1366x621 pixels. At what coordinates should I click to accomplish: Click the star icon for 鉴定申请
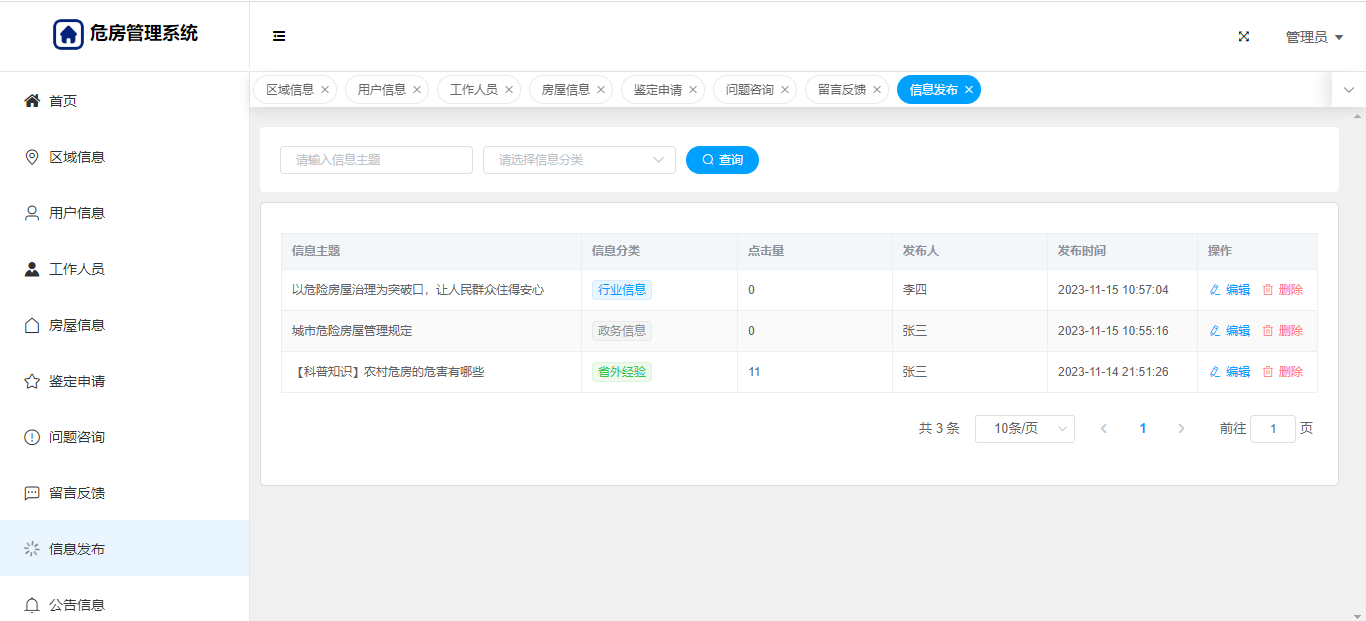point(32,381)
